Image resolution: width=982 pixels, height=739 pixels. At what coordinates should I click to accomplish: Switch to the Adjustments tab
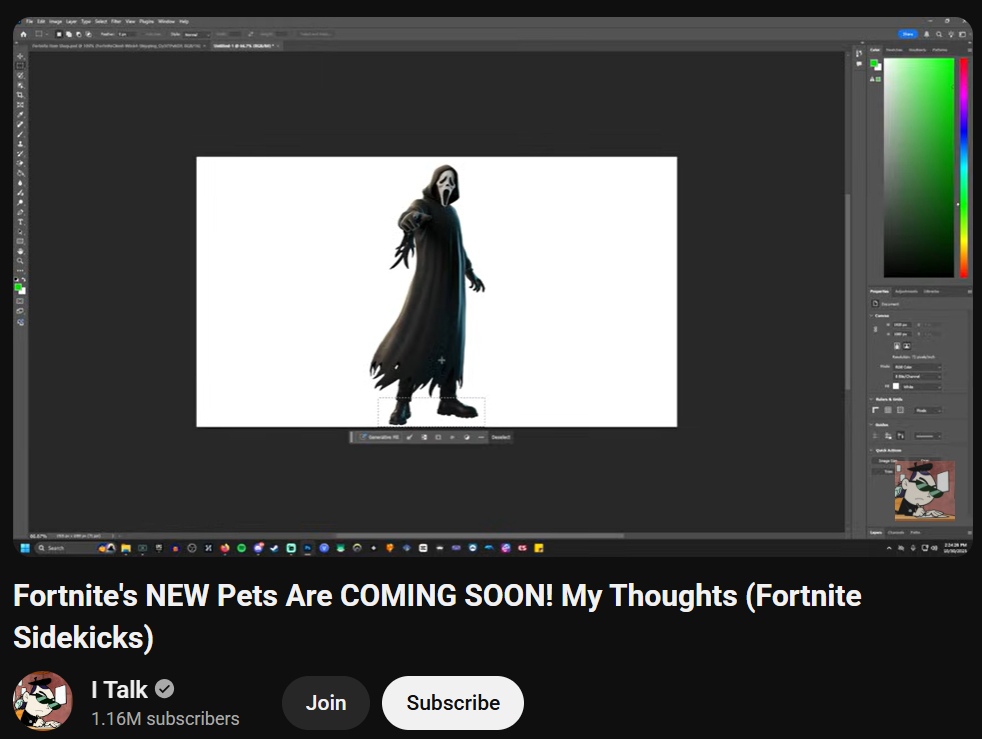[x=906, y=291]
